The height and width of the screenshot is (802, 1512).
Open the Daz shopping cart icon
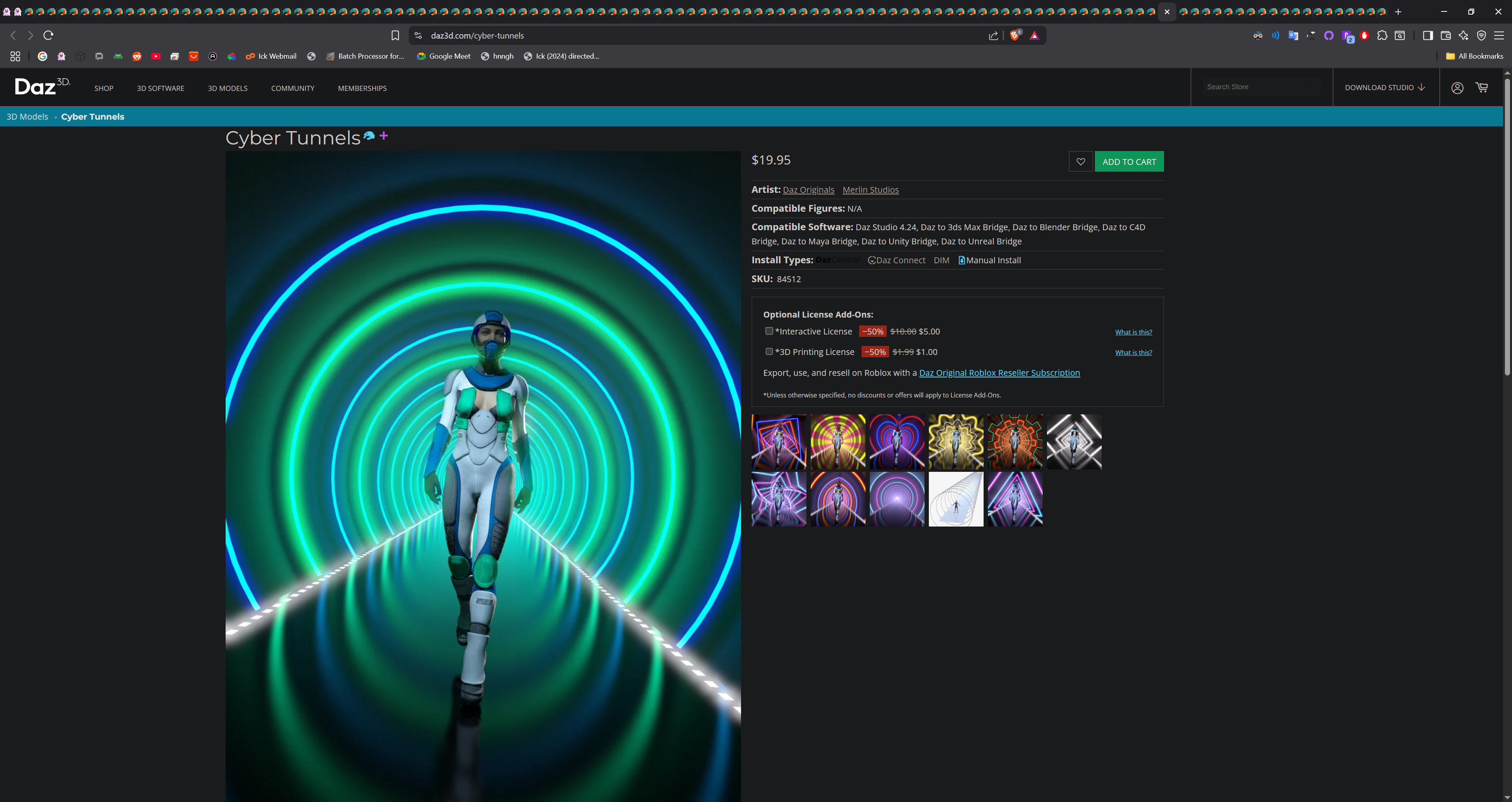1482,87
